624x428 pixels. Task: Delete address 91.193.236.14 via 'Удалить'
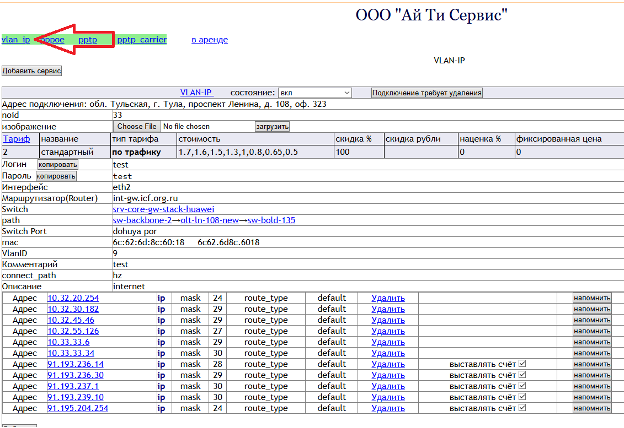pyautogui.click(x=388, y=364)
